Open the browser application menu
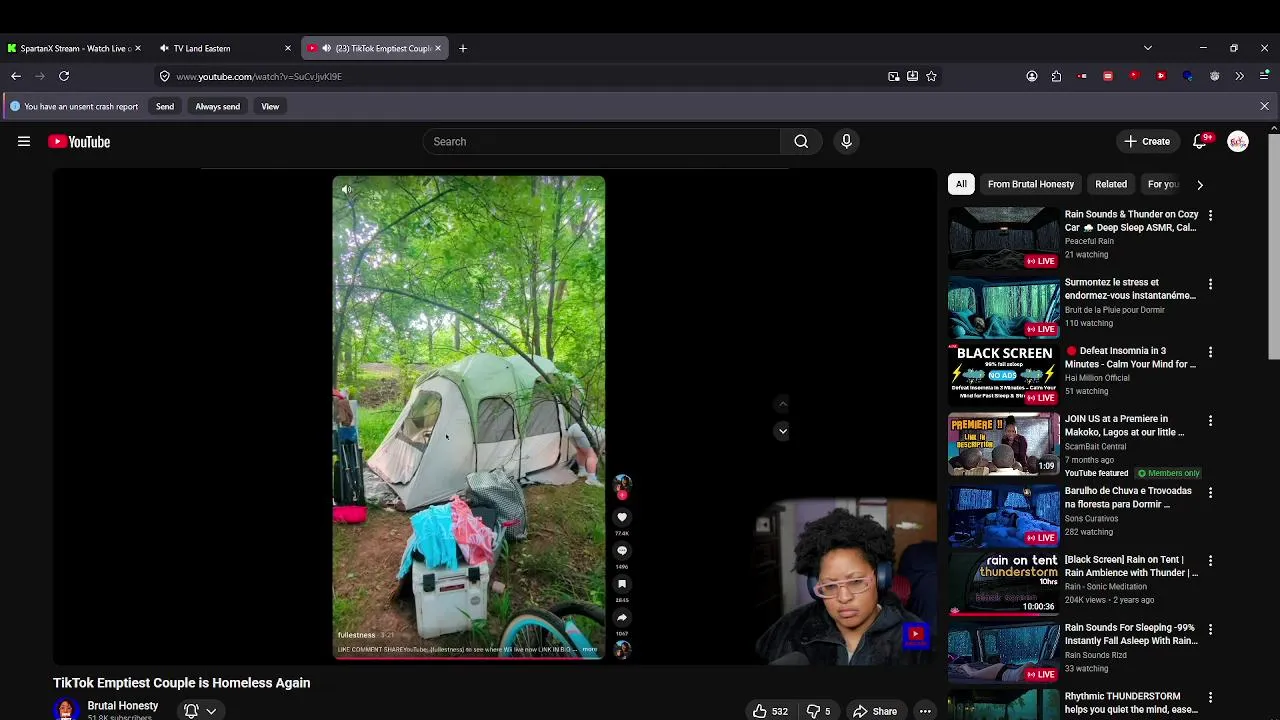The width and height of the screenshot is (1280, 720). (1264, 76)
